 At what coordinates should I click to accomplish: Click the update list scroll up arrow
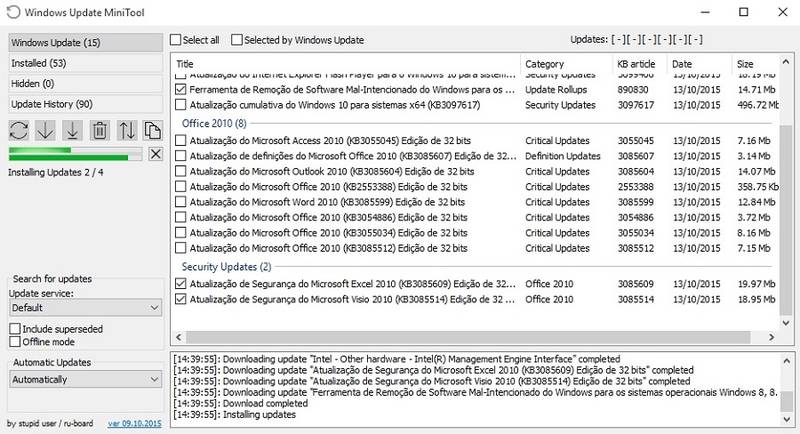(786, 62)
